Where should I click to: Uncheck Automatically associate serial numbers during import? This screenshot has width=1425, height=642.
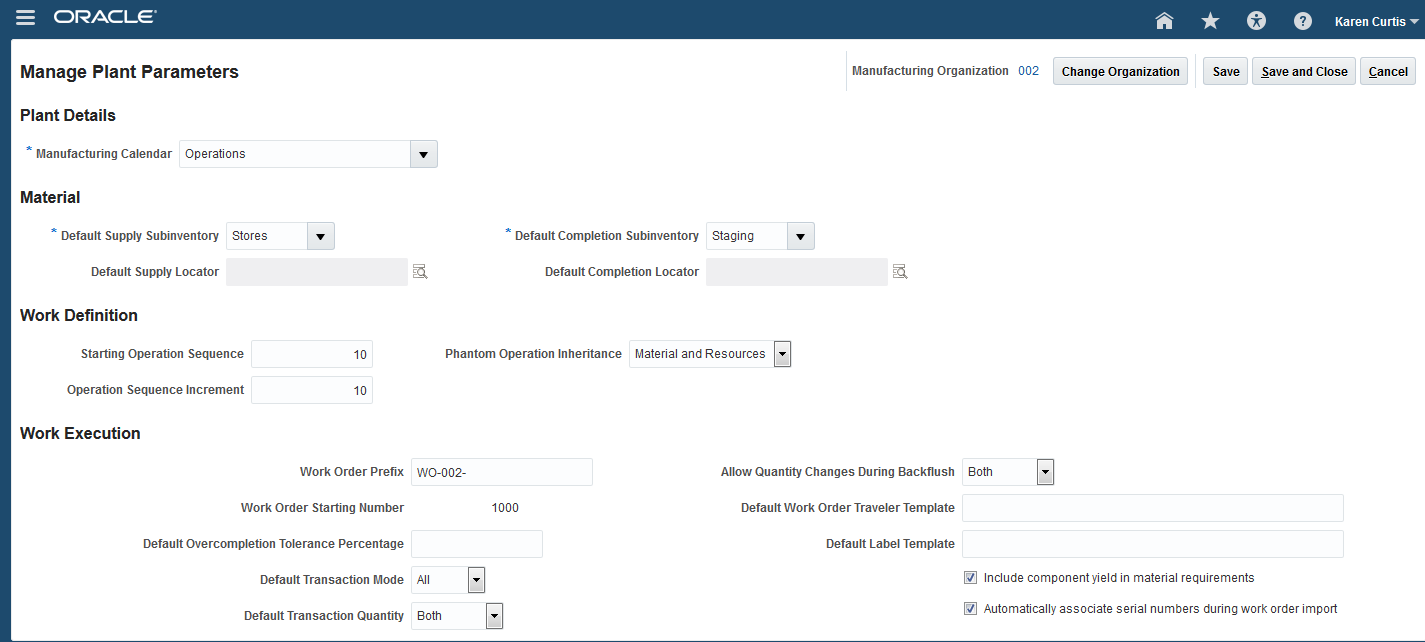click(970, 608)
